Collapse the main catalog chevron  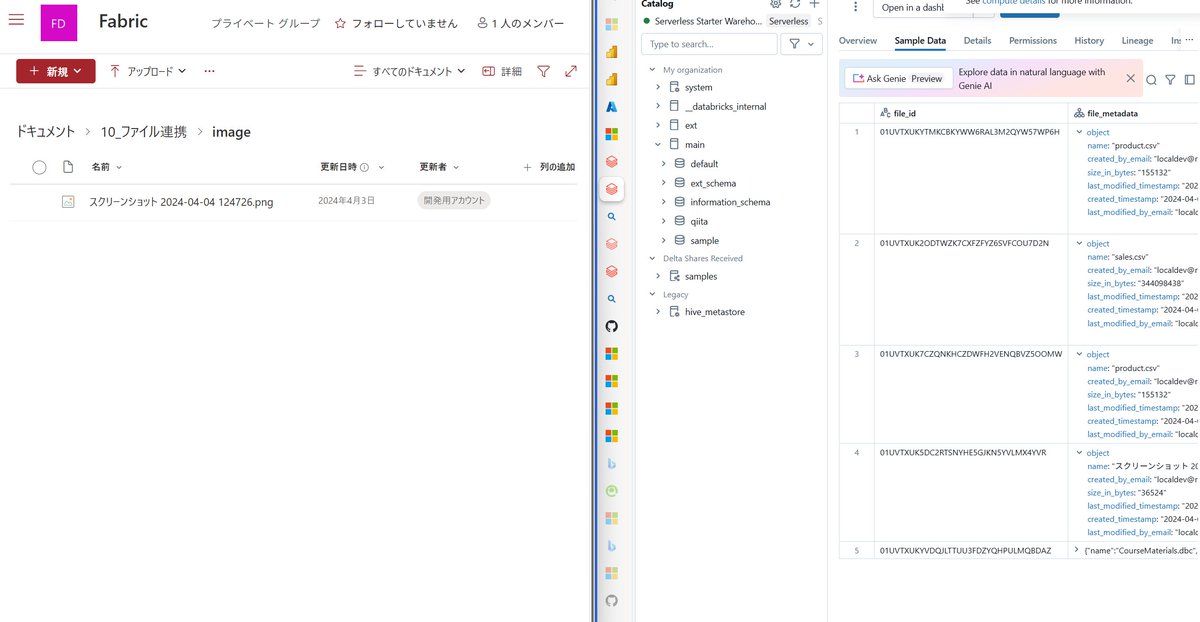tap(658, 145)
